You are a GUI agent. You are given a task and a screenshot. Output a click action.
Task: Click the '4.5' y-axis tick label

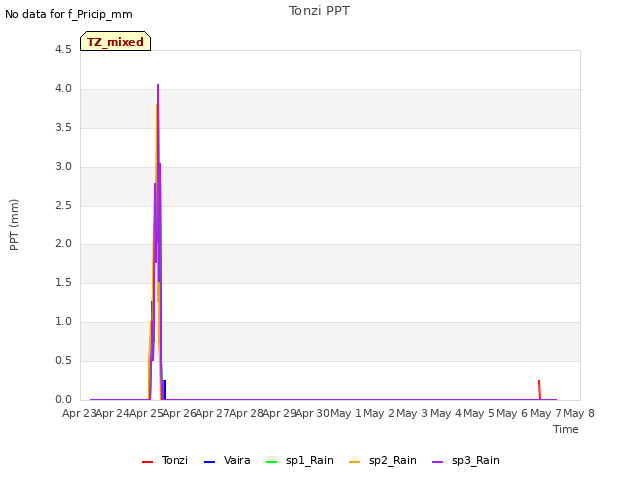click(x=63, y=50)
